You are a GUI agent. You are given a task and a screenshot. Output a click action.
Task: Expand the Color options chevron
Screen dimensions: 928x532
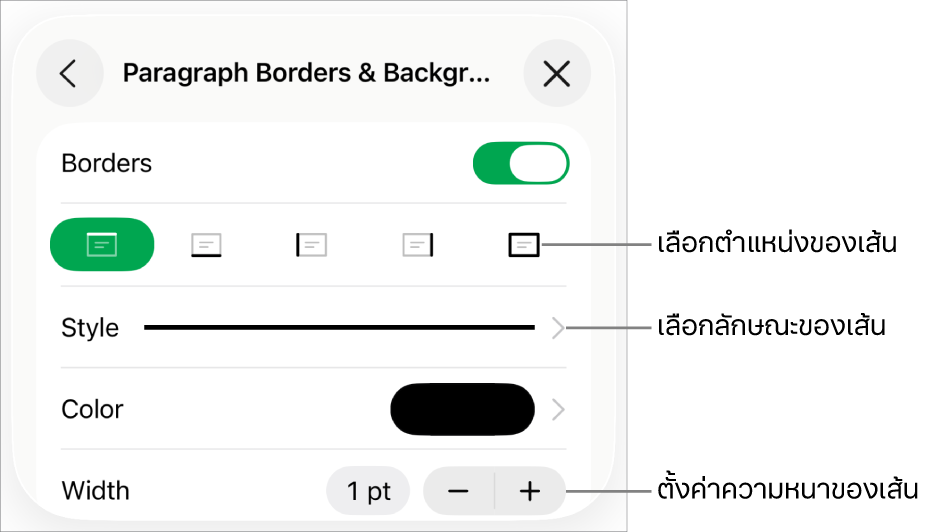(x=558, y=410)
